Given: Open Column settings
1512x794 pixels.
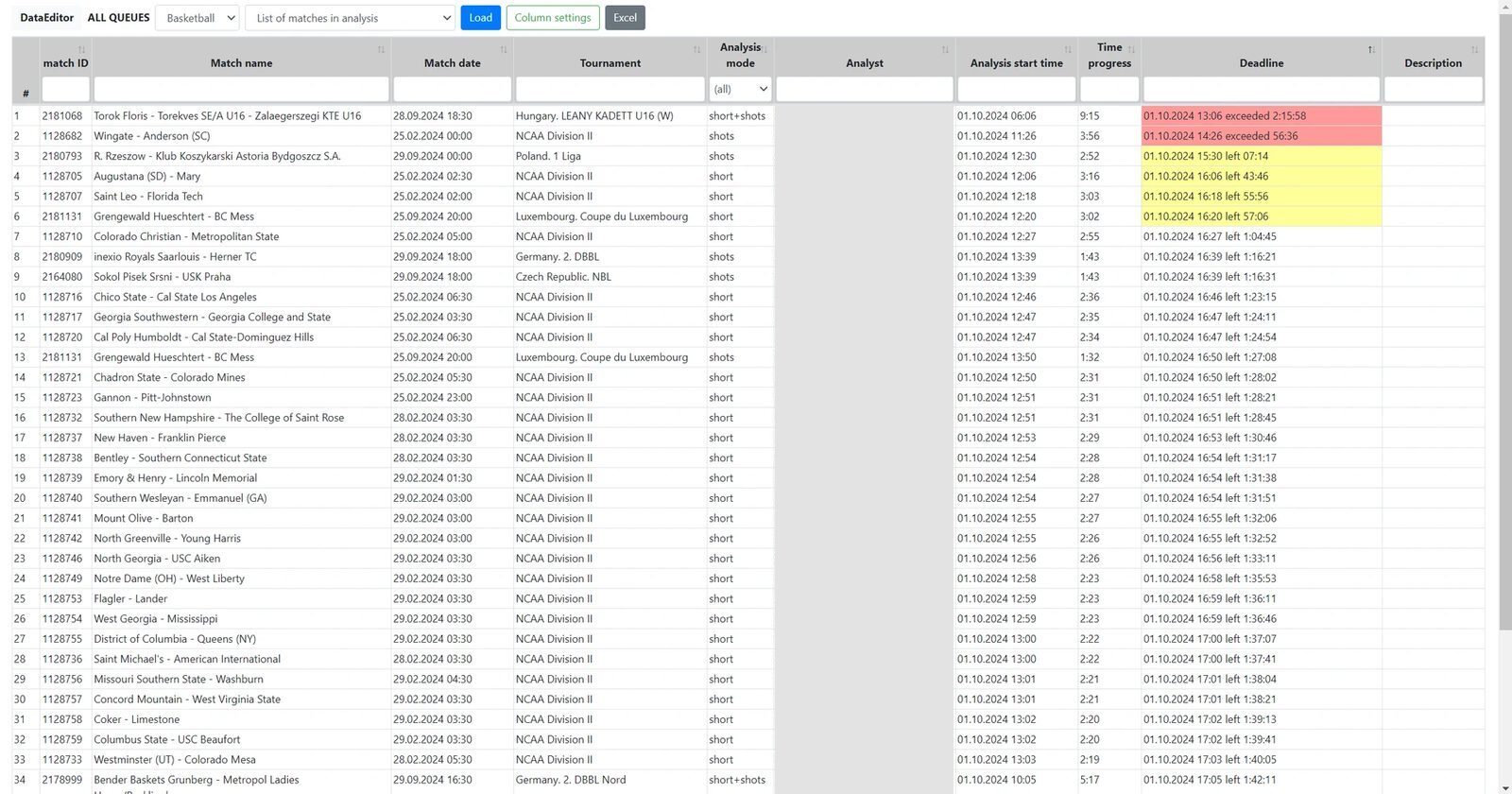Looking at the screenshot, I should coord(553,18).
